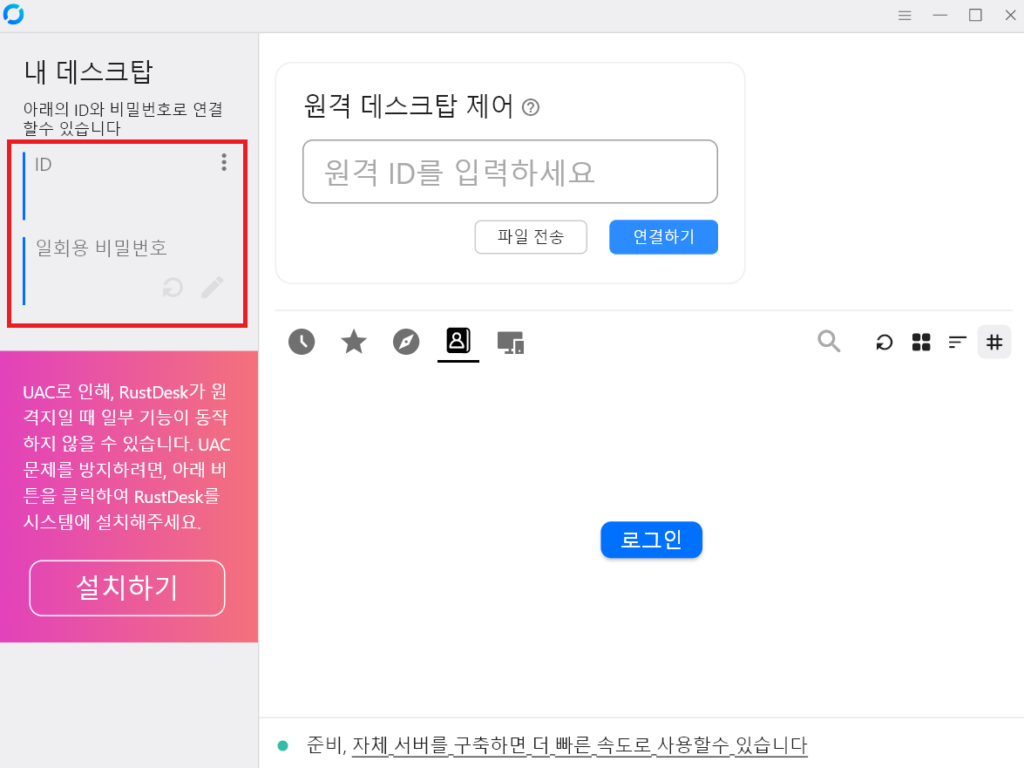Select the address book tab
The image size is (1024, 768).
coord(458,341)
